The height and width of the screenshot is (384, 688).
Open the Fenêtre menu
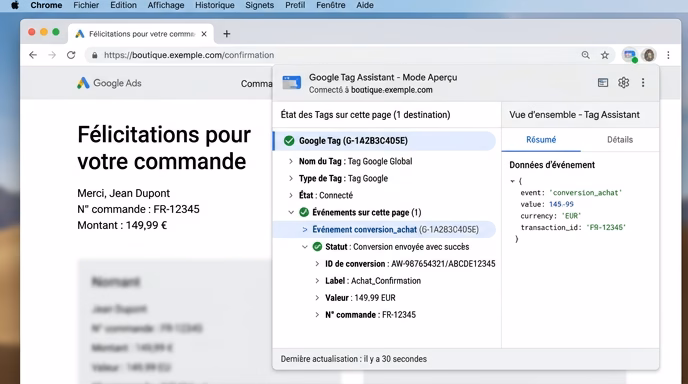pyautogui.click(x=330, y=5)
